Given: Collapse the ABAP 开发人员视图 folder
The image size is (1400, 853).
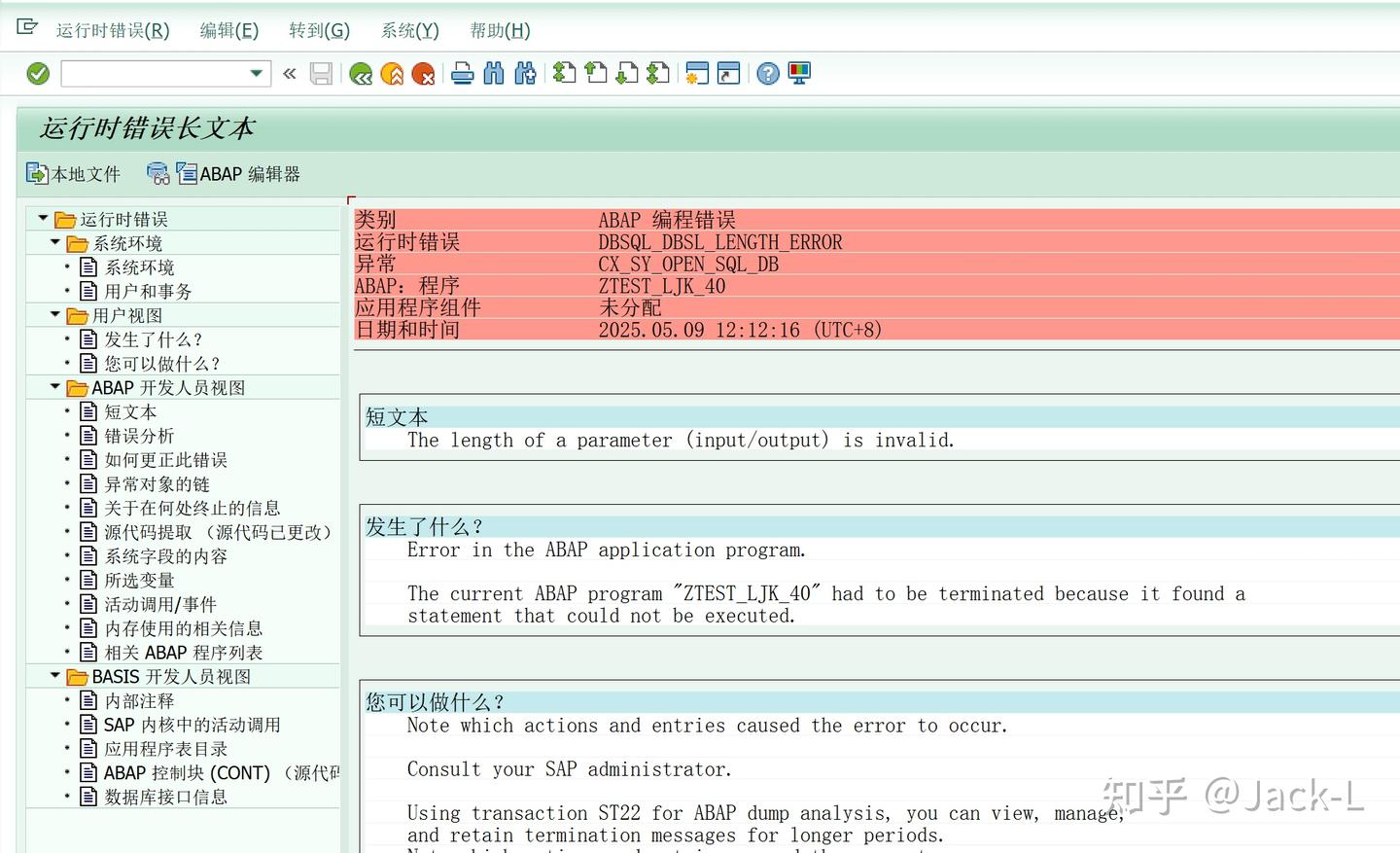Looking at the screenshot, I should tap(55, 387).
